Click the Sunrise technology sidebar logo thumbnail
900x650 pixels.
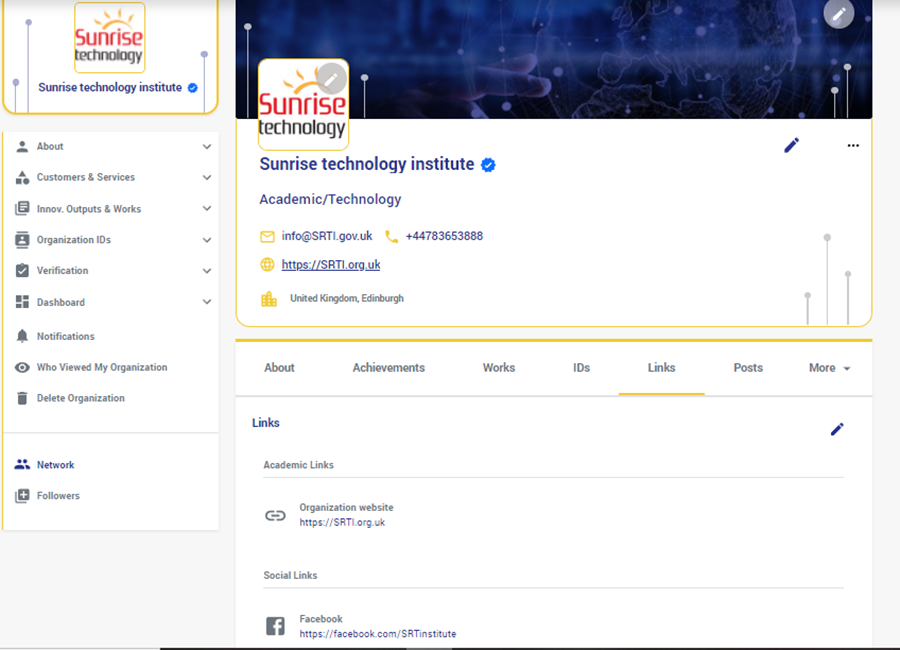(x=109, y=38)
